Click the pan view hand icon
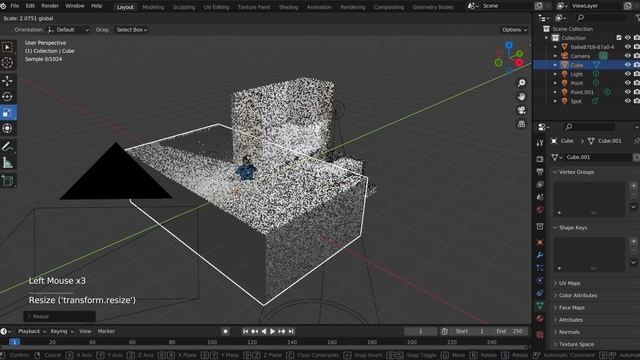Viewport: 640px width, 360px height. tap(521, 97)
